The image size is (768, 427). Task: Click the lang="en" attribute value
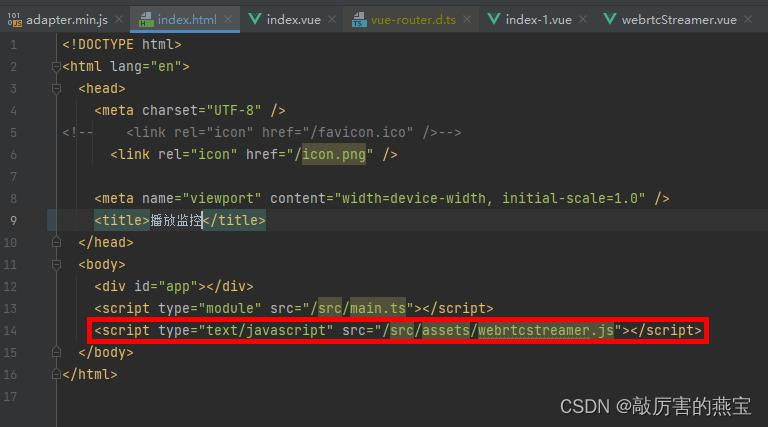(x=166, y=67)
